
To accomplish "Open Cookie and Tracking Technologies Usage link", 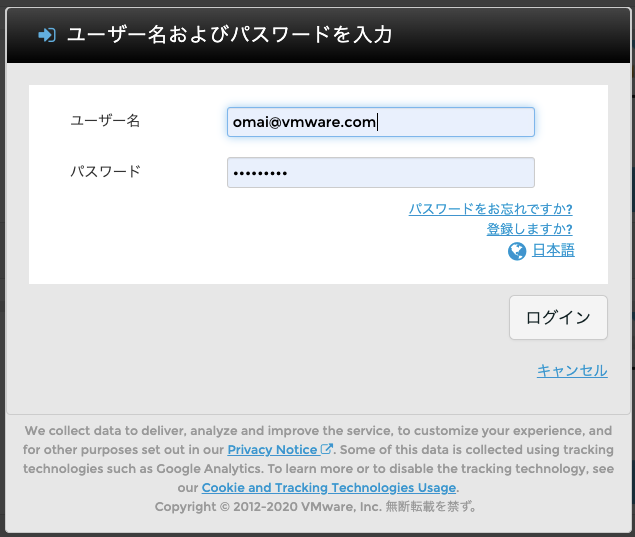I will (x=329, y=488).
